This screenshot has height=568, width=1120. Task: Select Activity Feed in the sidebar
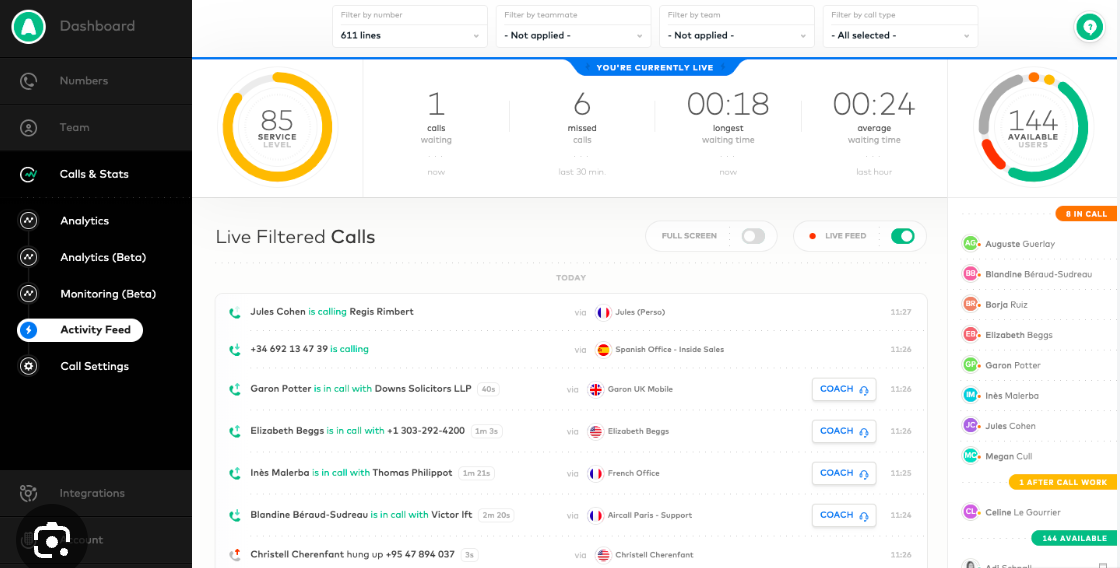(x=80, y=330)
